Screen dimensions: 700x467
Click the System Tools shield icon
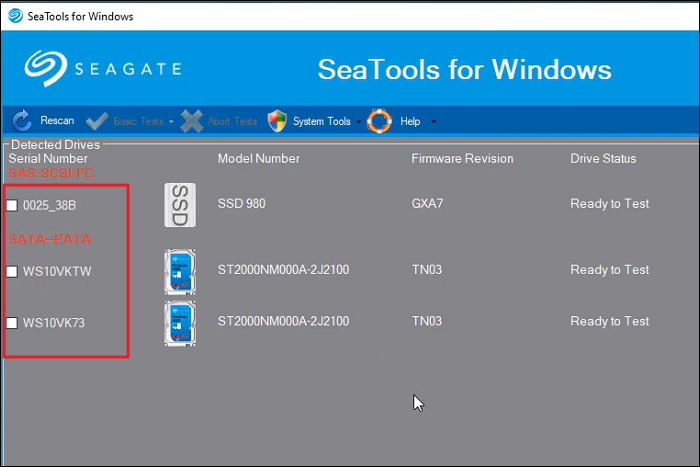click(x=277, y=121)
